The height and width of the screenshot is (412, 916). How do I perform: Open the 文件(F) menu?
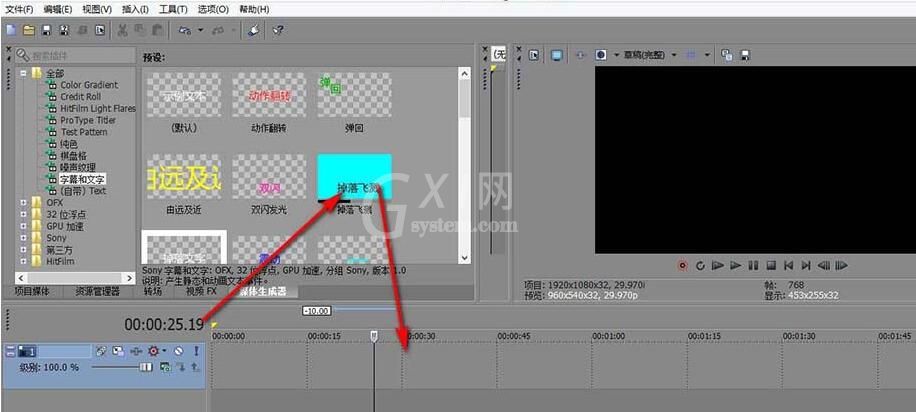(20, 9)
